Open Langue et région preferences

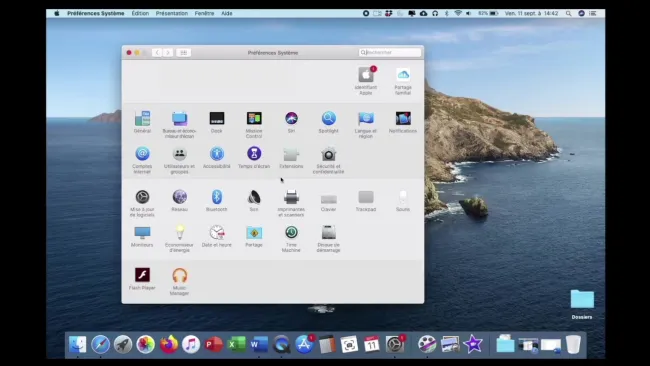coord(366,119)
